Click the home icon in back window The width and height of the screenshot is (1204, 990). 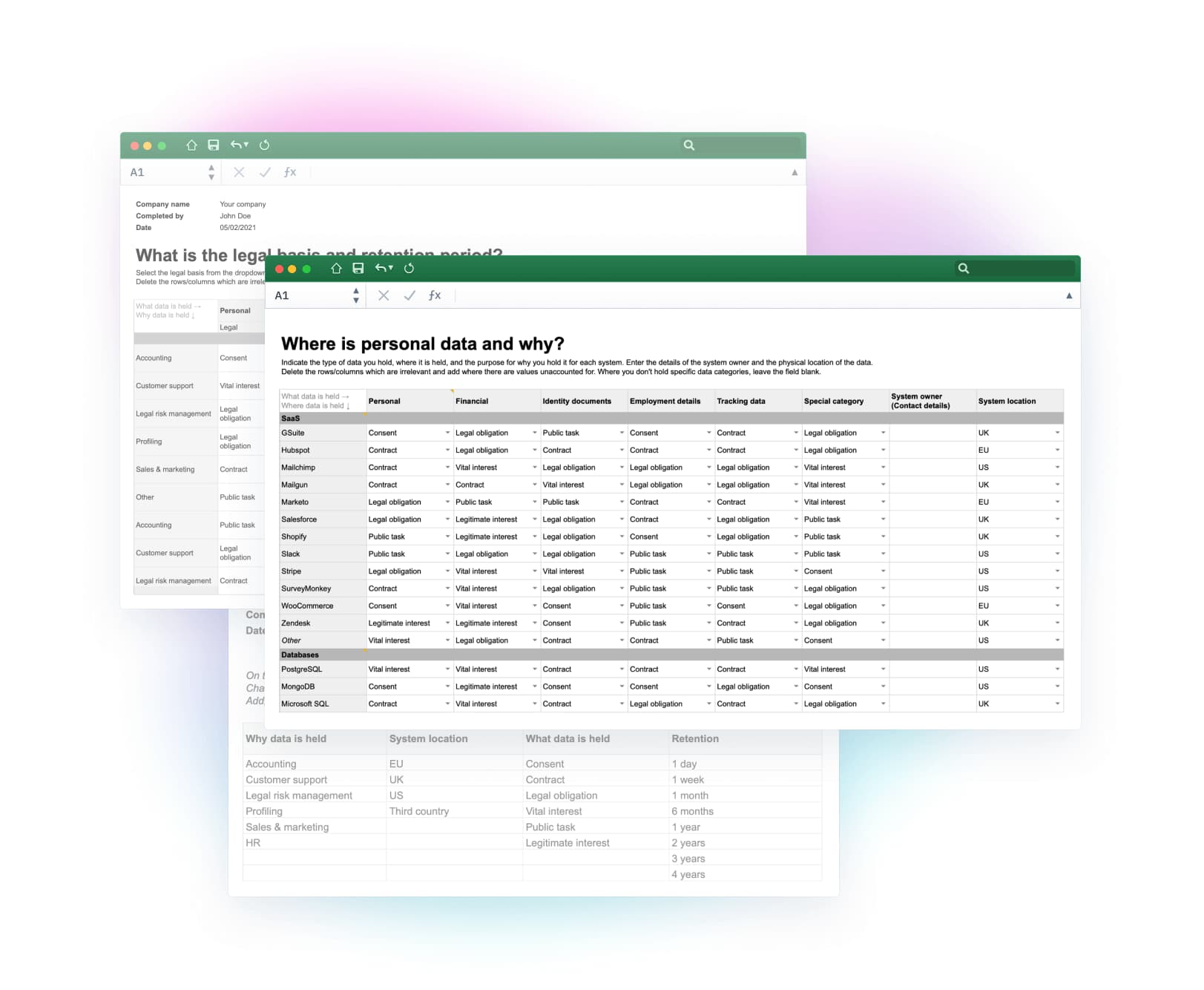(x=191, y=145)
